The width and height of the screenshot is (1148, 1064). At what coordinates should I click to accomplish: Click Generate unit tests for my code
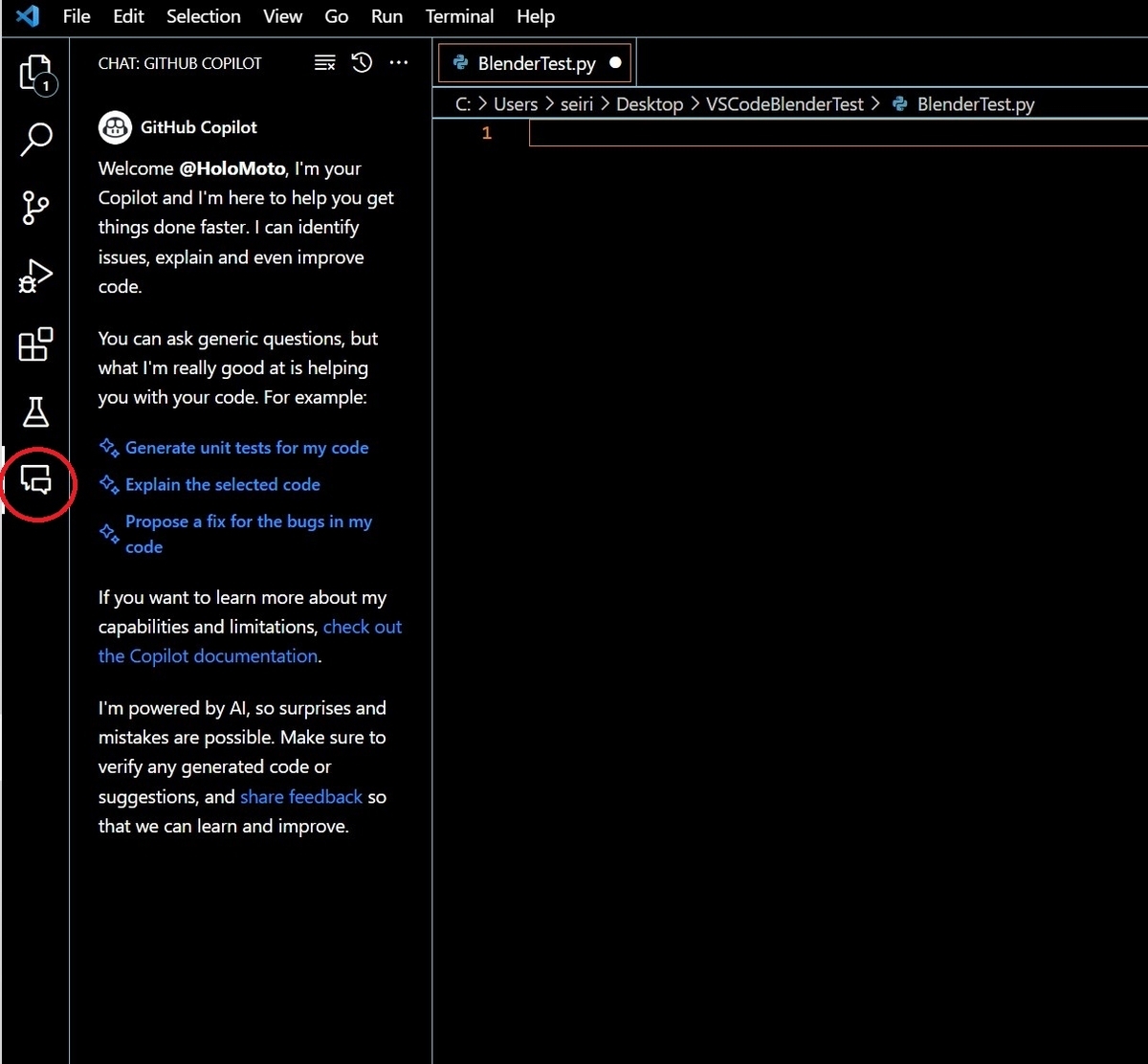pyautogui.click(x=246, y=447)
